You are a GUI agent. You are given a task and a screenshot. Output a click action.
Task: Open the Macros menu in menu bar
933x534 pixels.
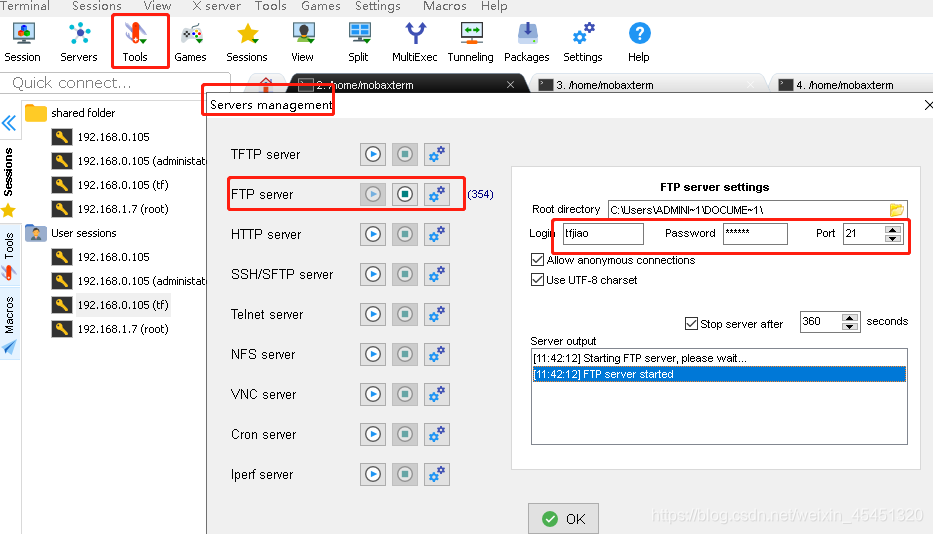[x=444, y=6]
